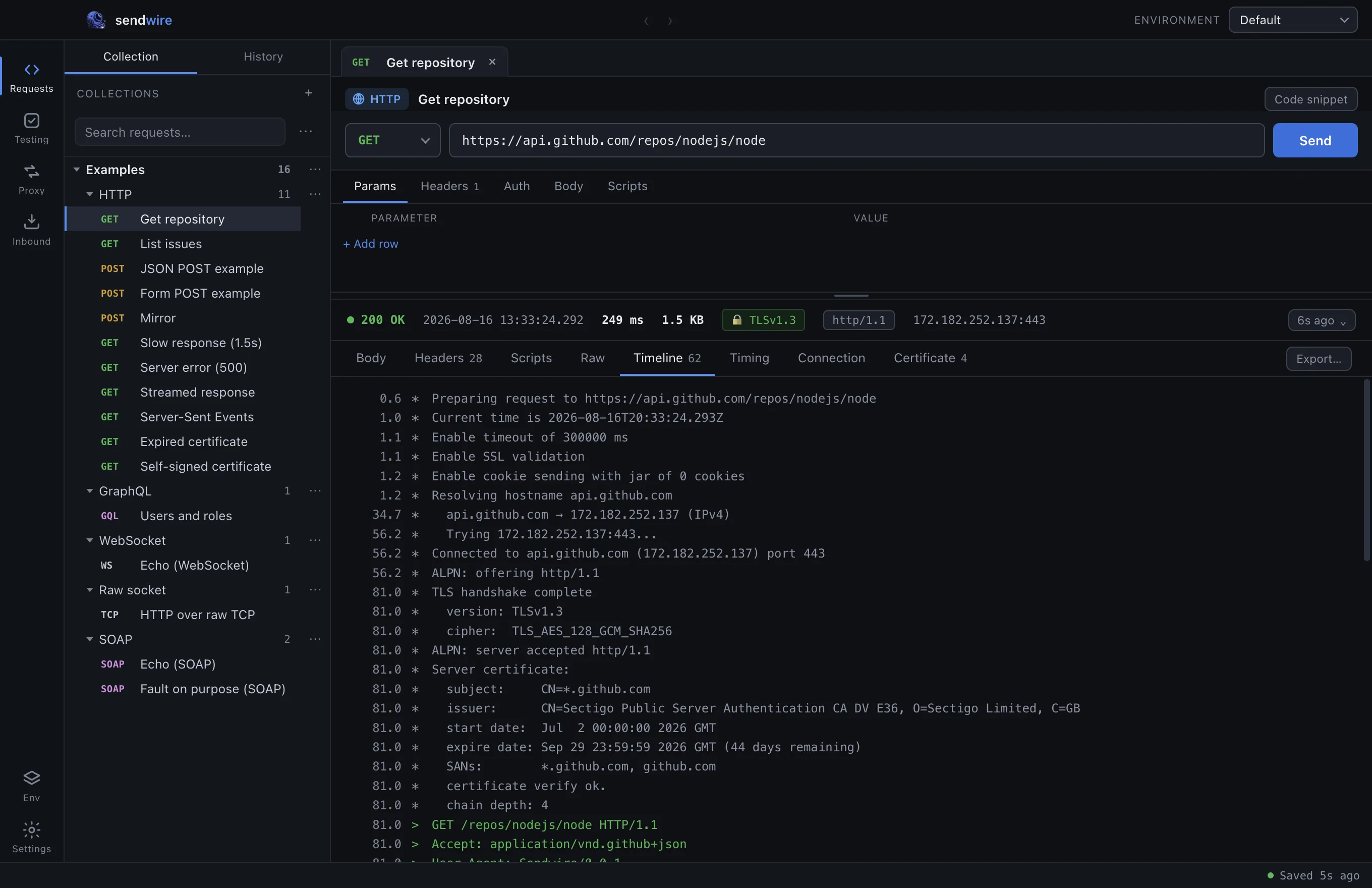Screen dimensions: 1372x888
Task: Select the HTTP over raw TCP request
Action: tap(183, 615)
